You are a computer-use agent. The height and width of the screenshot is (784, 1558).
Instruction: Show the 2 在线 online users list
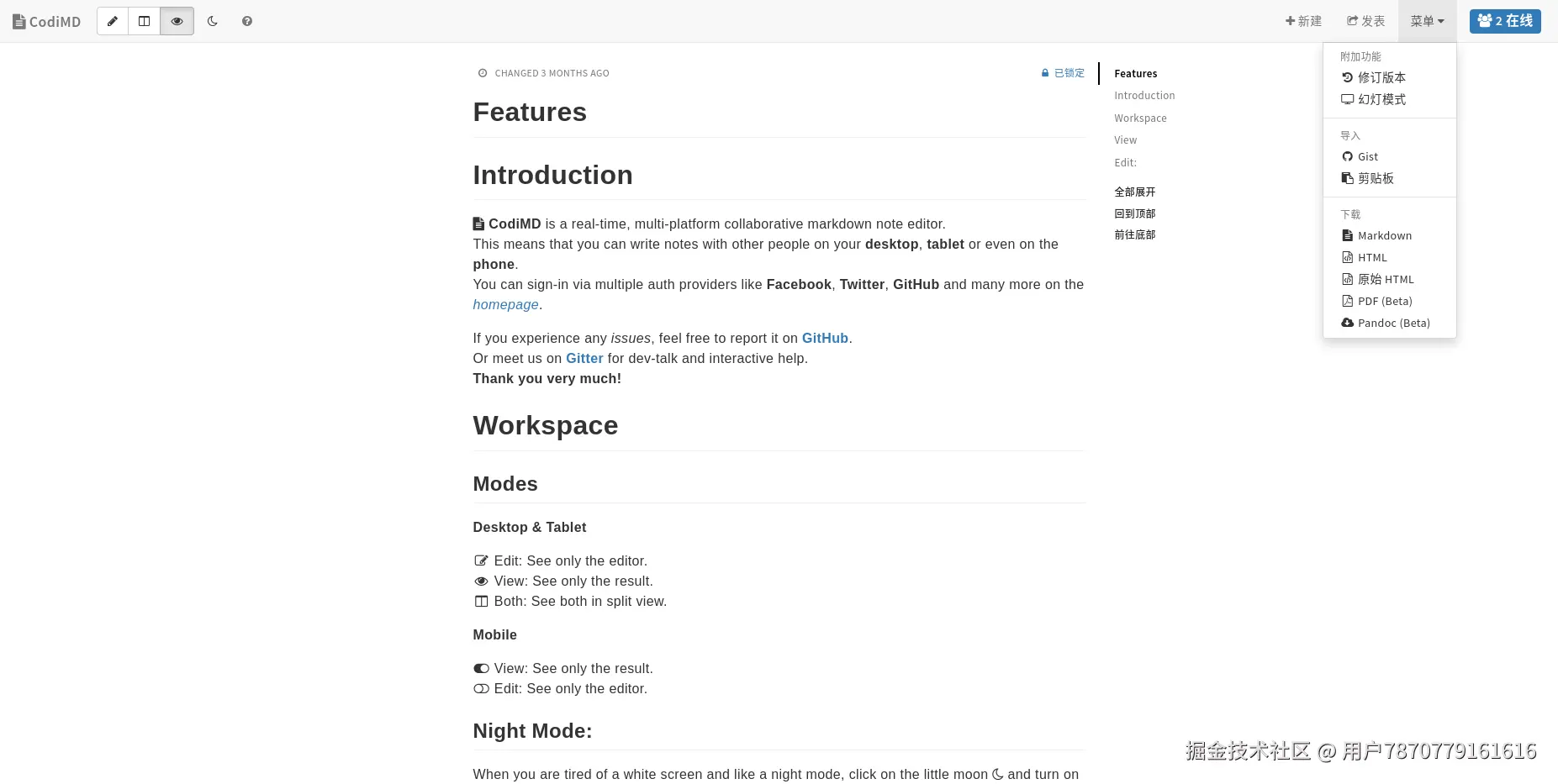1505,21
